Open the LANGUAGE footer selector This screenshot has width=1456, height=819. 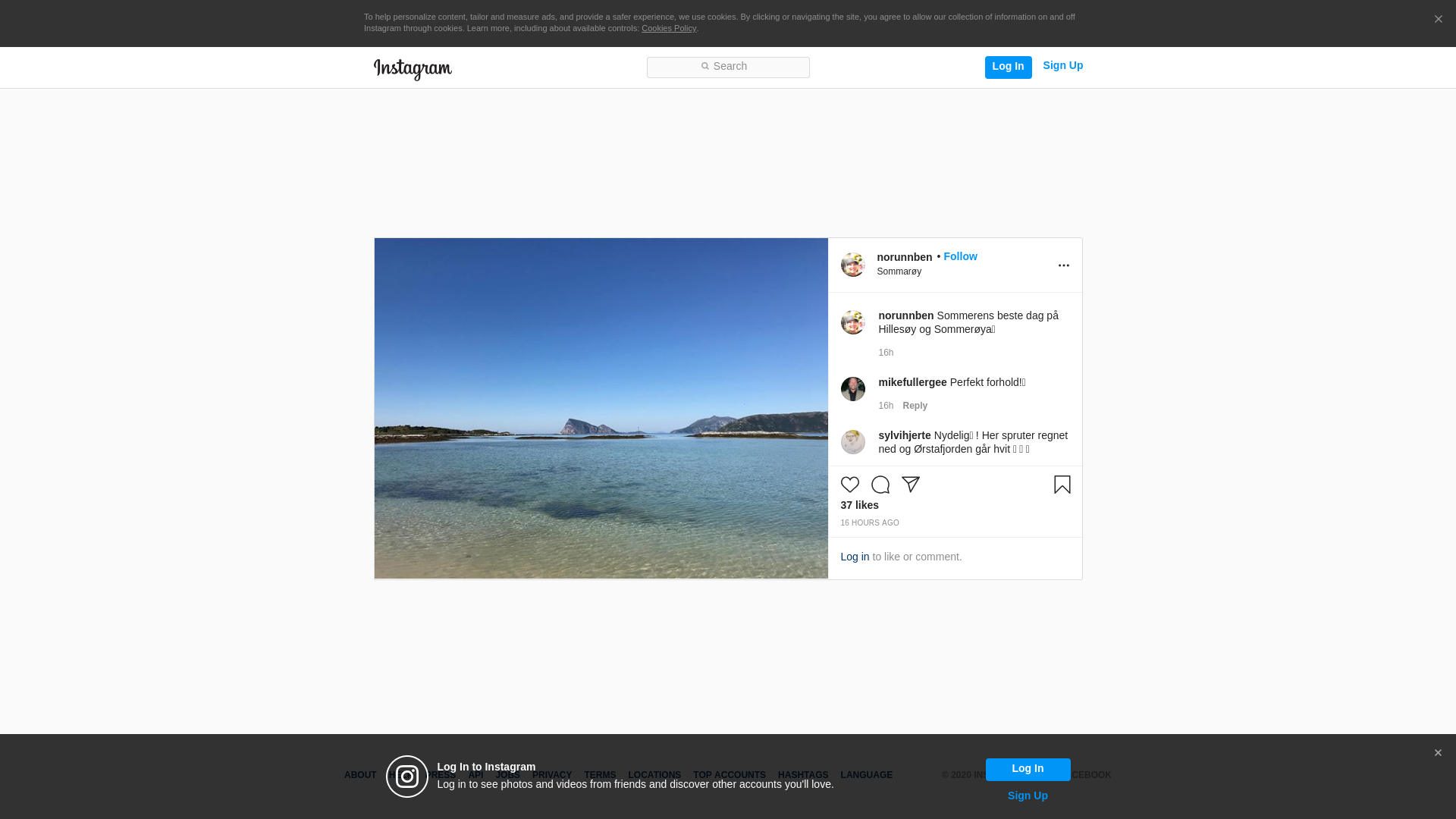pos(866,775)
